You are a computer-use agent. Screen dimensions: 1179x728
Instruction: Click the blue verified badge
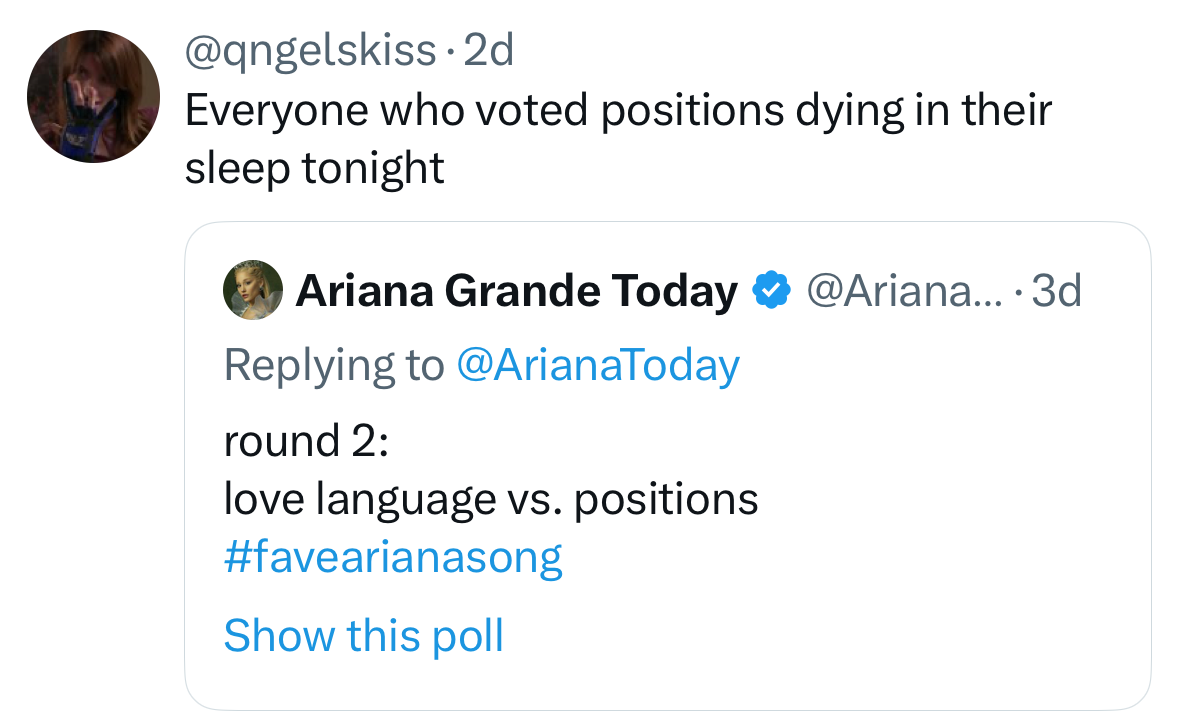click(771, 291)
